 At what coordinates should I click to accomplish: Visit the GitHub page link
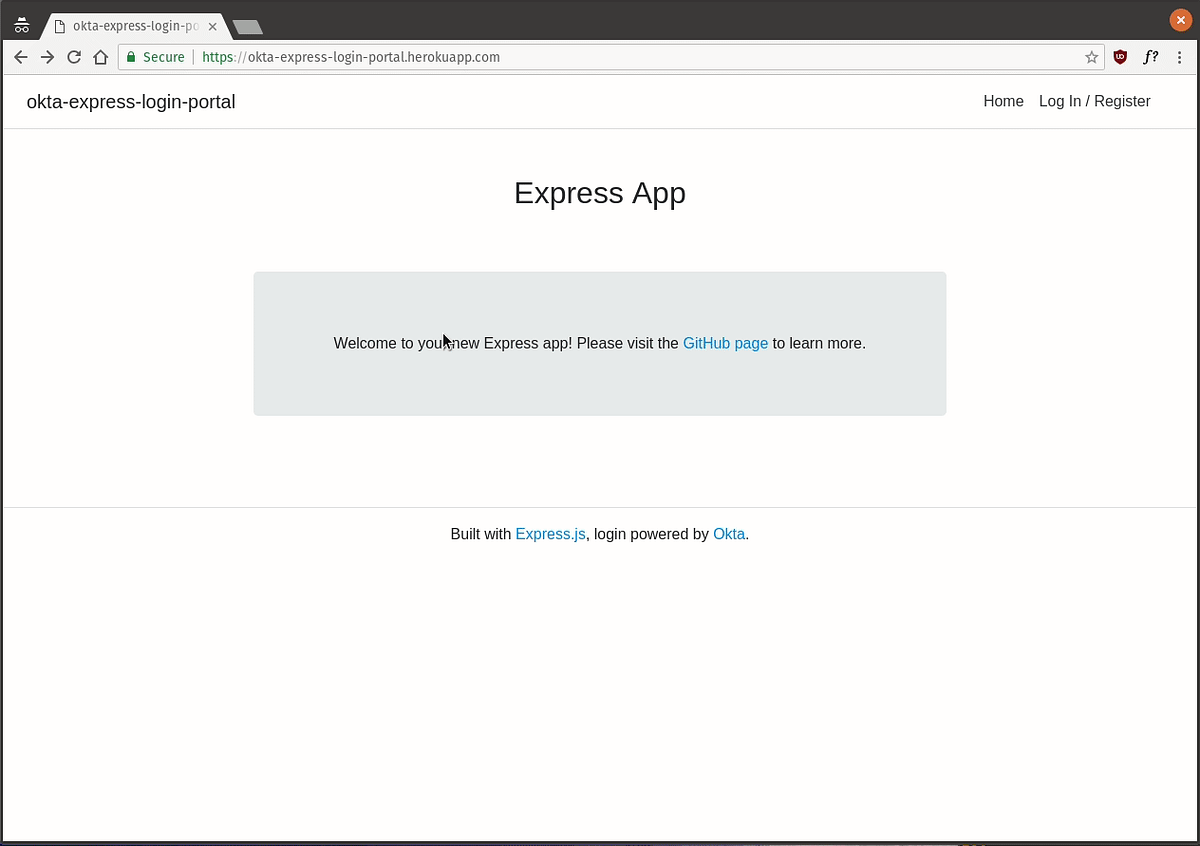pos(725,343)
